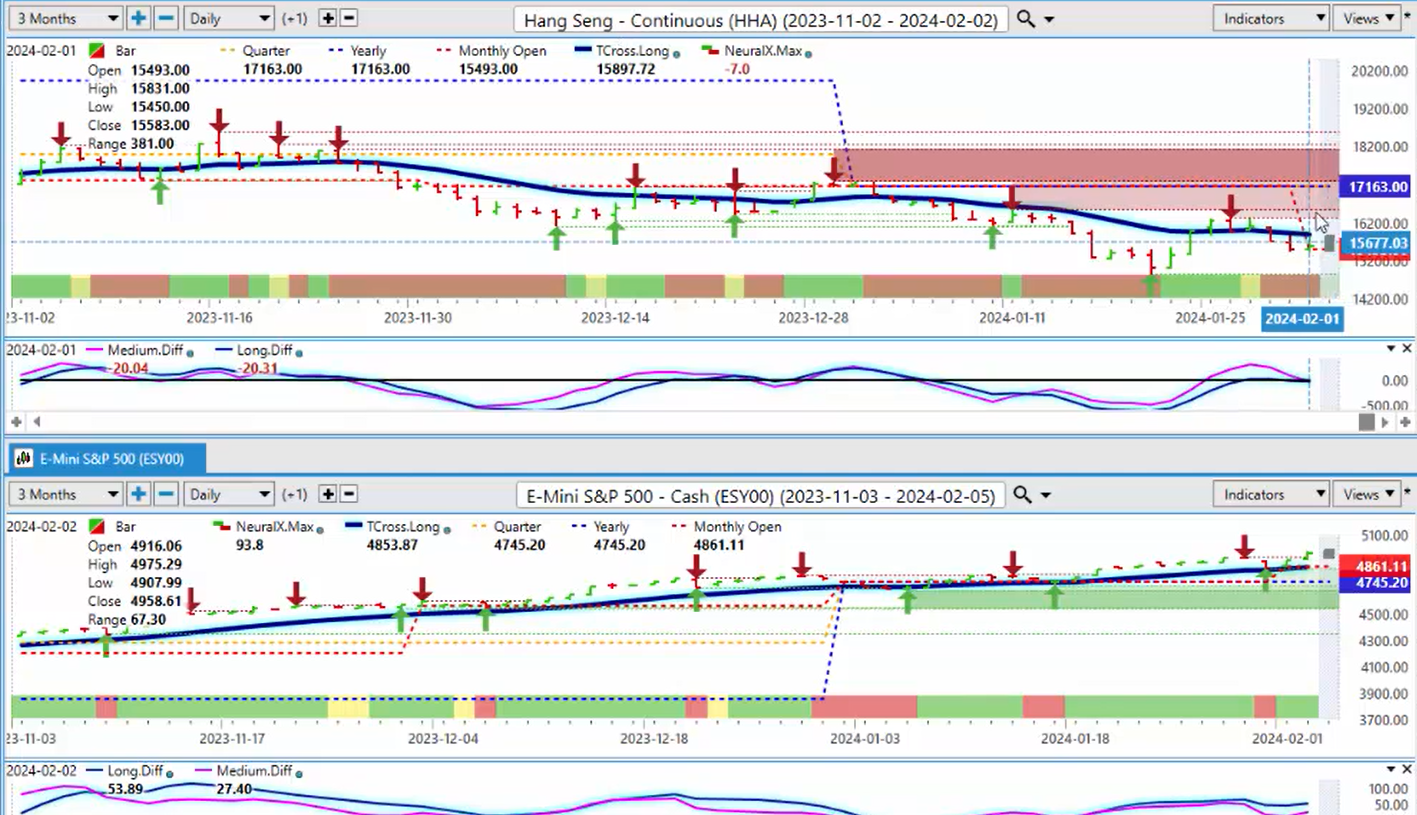Click the Bar type icon in E-Mini legend
The width and height of the screenshot is (1417, 815).
pos(97,527)
